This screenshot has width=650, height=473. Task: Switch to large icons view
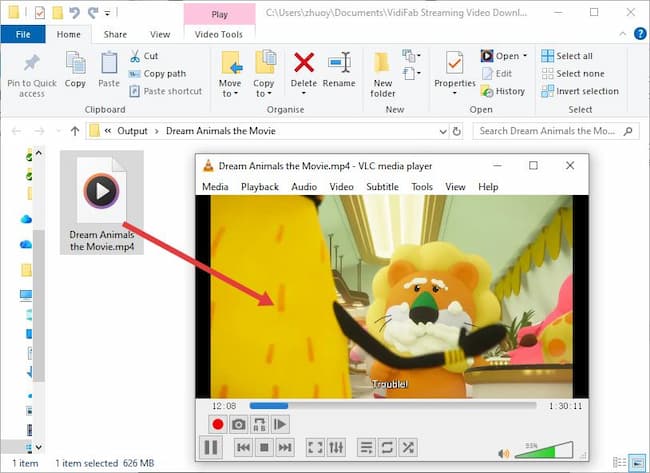pos(636,462)
